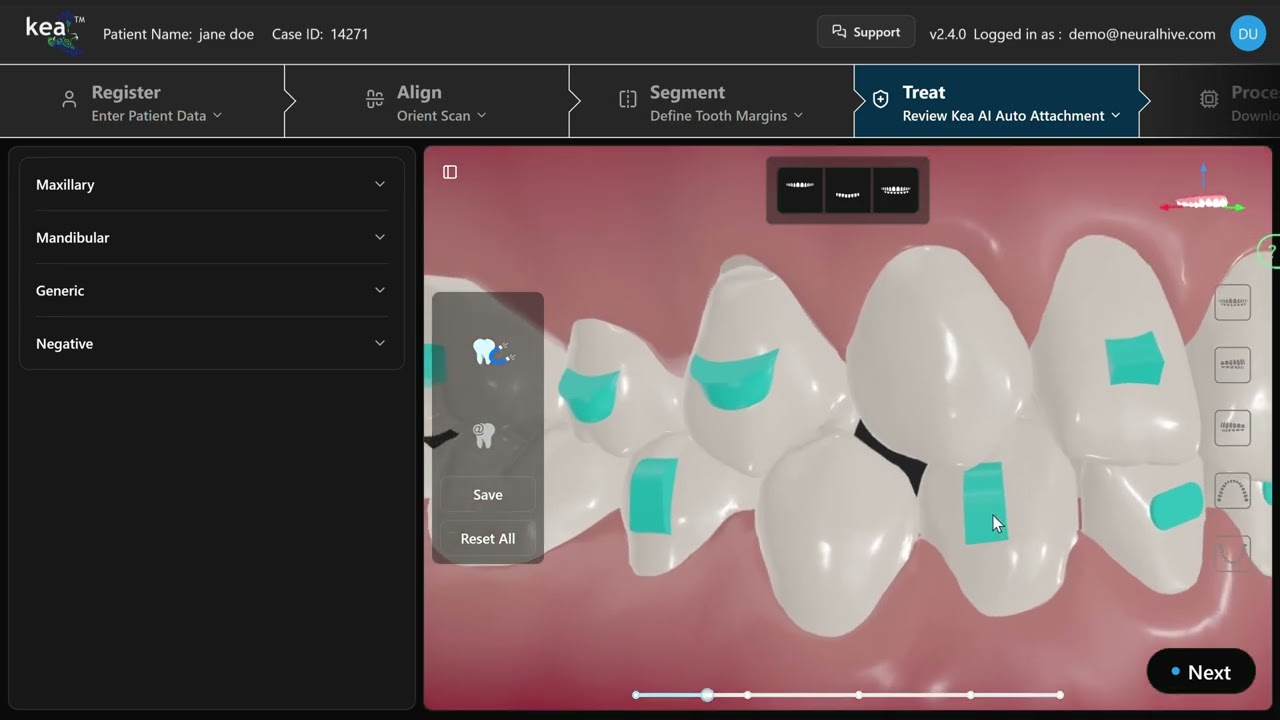Select the side view icon below the front view
Image resolution: width=1280 pixels, height=720 pixels.
coord(1232,365)
